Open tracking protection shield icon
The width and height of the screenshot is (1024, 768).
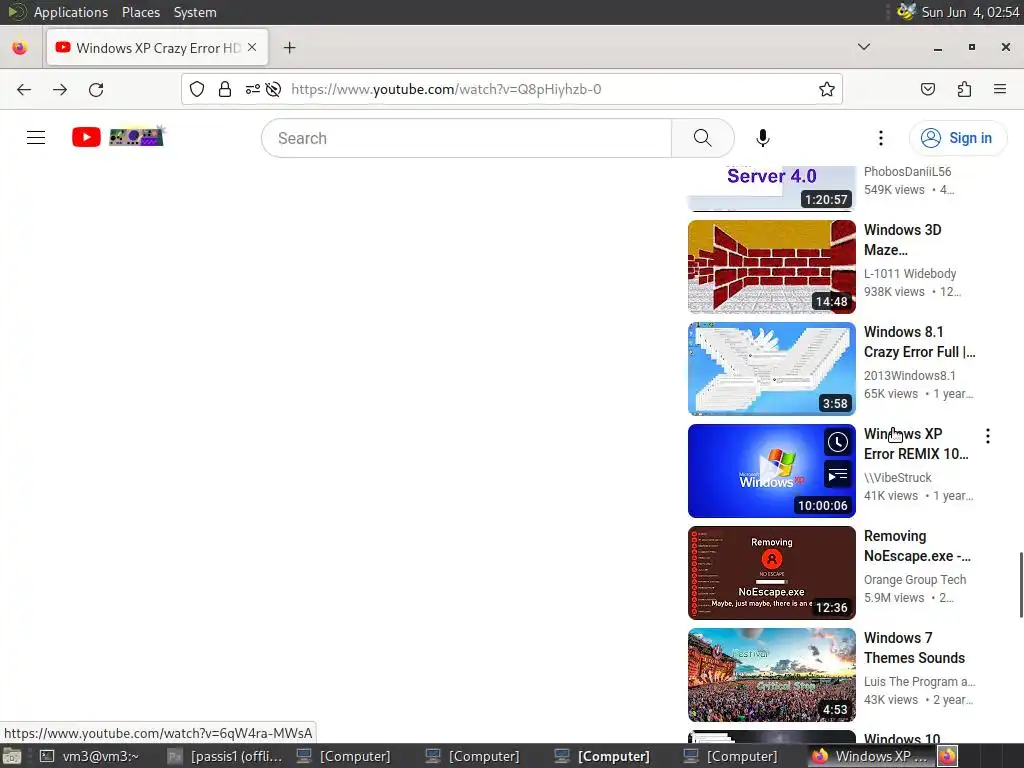tap(197, 89)
